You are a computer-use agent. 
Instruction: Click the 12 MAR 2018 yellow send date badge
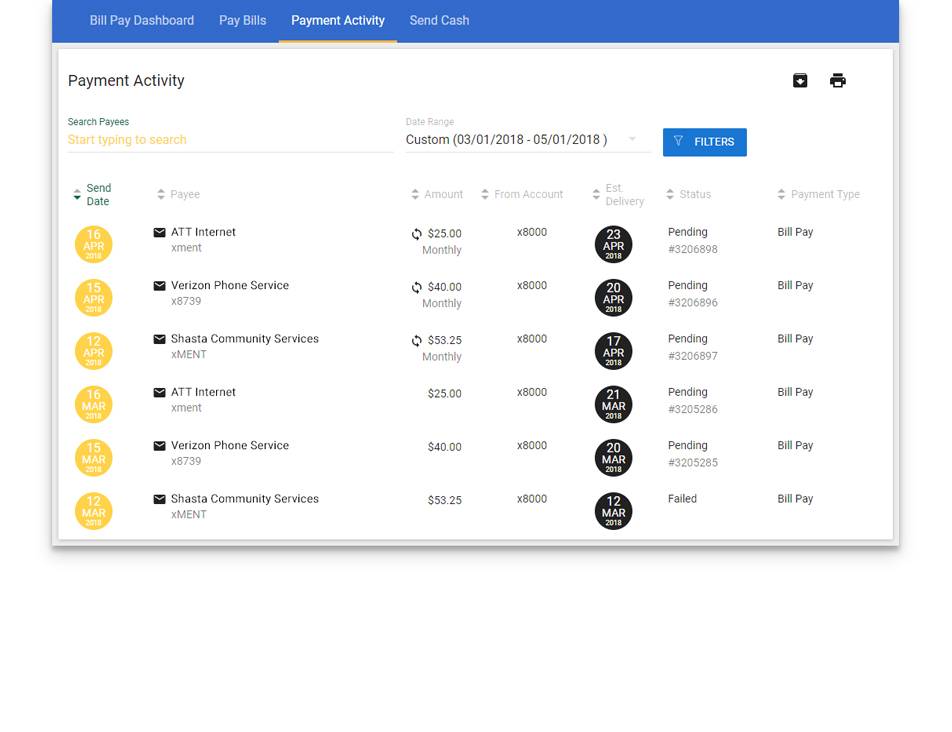pyautogui.click(x=94, y=511)
